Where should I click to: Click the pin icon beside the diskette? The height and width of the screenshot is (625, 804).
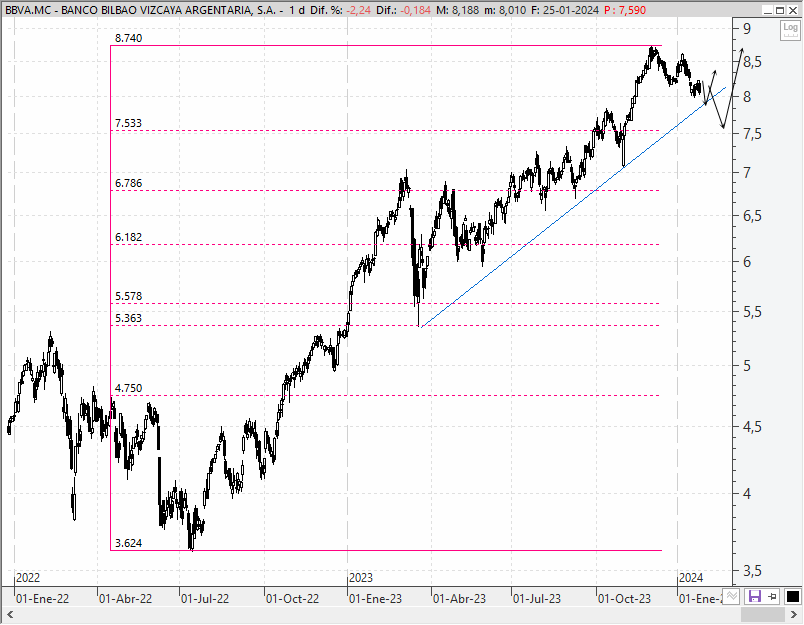[772, 596]
